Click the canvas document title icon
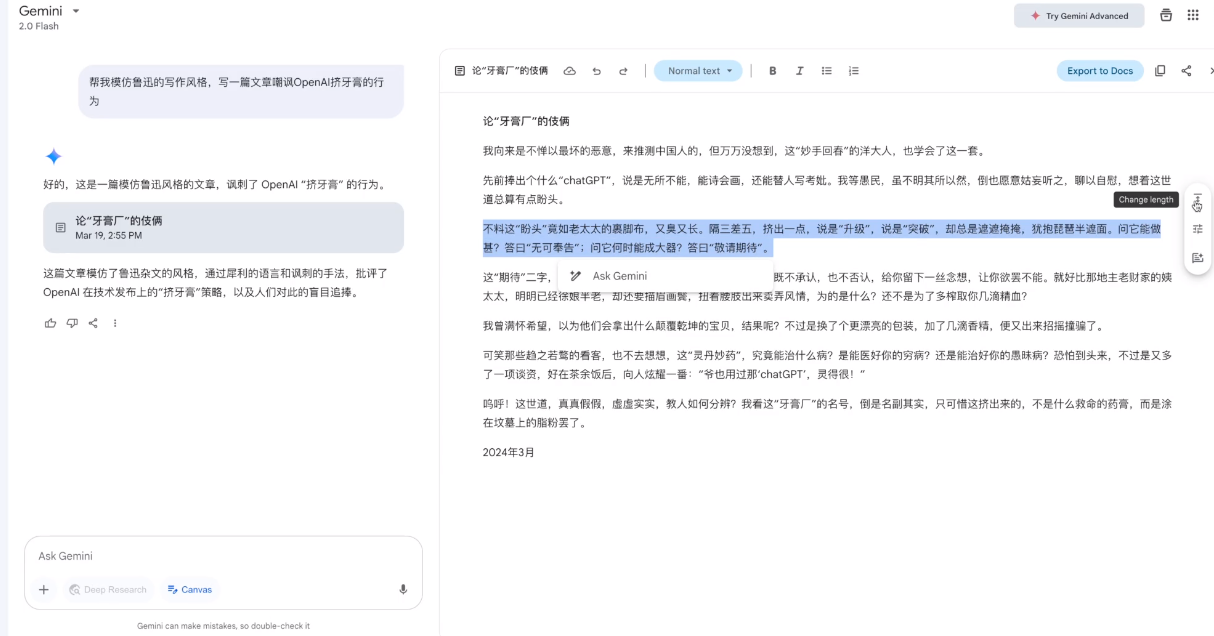The width and height of the screenshot is (1214, 636). (x=460, y=71)
